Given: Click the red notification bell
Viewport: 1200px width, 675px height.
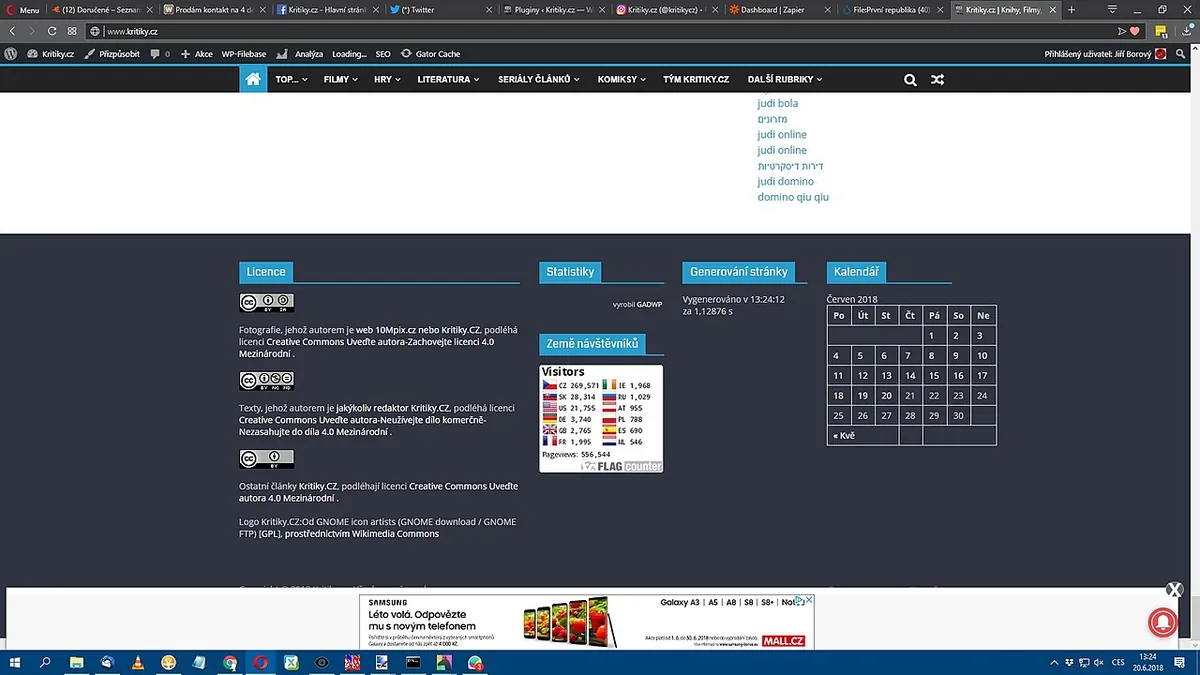Looking at the screenshot, I should [x=1163, y=621].
